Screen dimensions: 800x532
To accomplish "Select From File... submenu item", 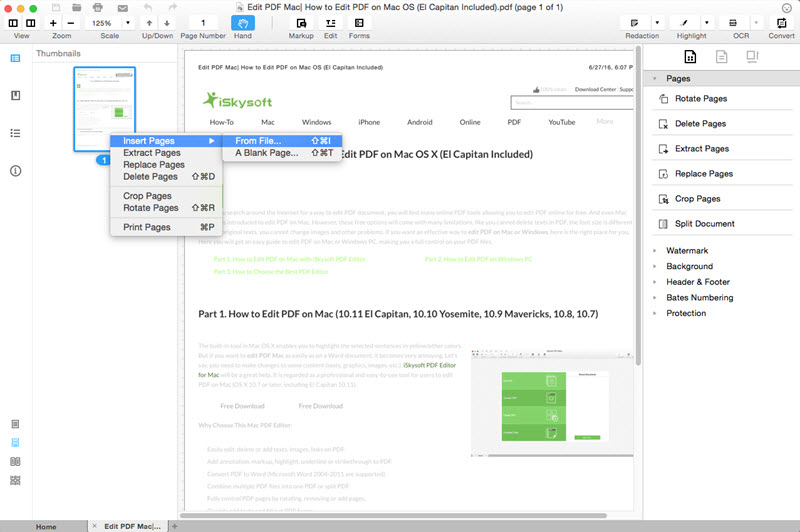I will 282,141.
